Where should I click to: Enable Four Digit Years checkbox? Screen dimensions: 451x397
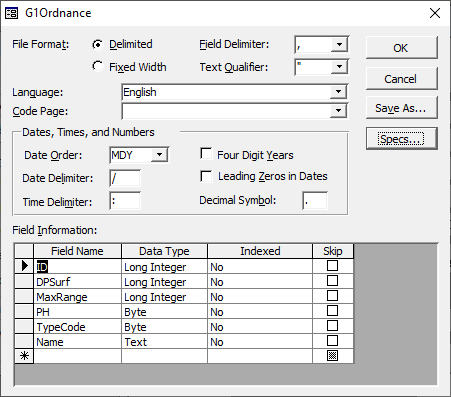tap(206, 154)
